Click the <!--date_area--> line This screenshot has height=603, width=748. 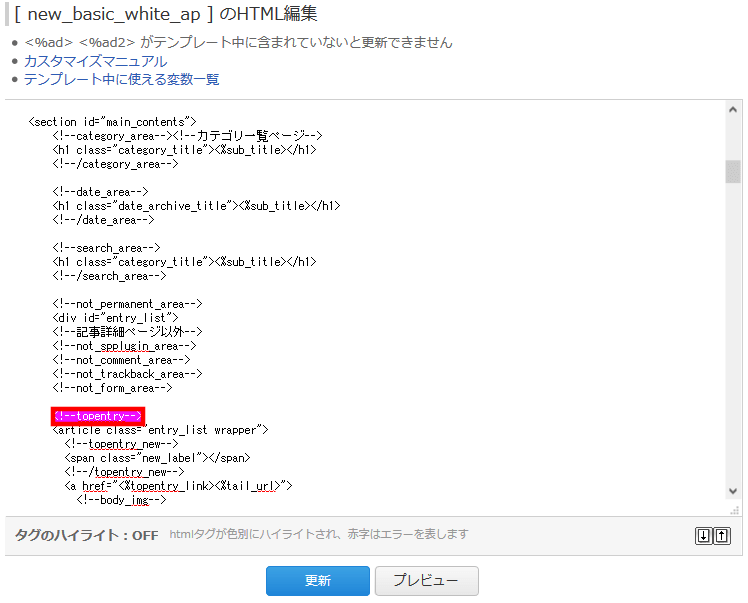pos(100,192)
